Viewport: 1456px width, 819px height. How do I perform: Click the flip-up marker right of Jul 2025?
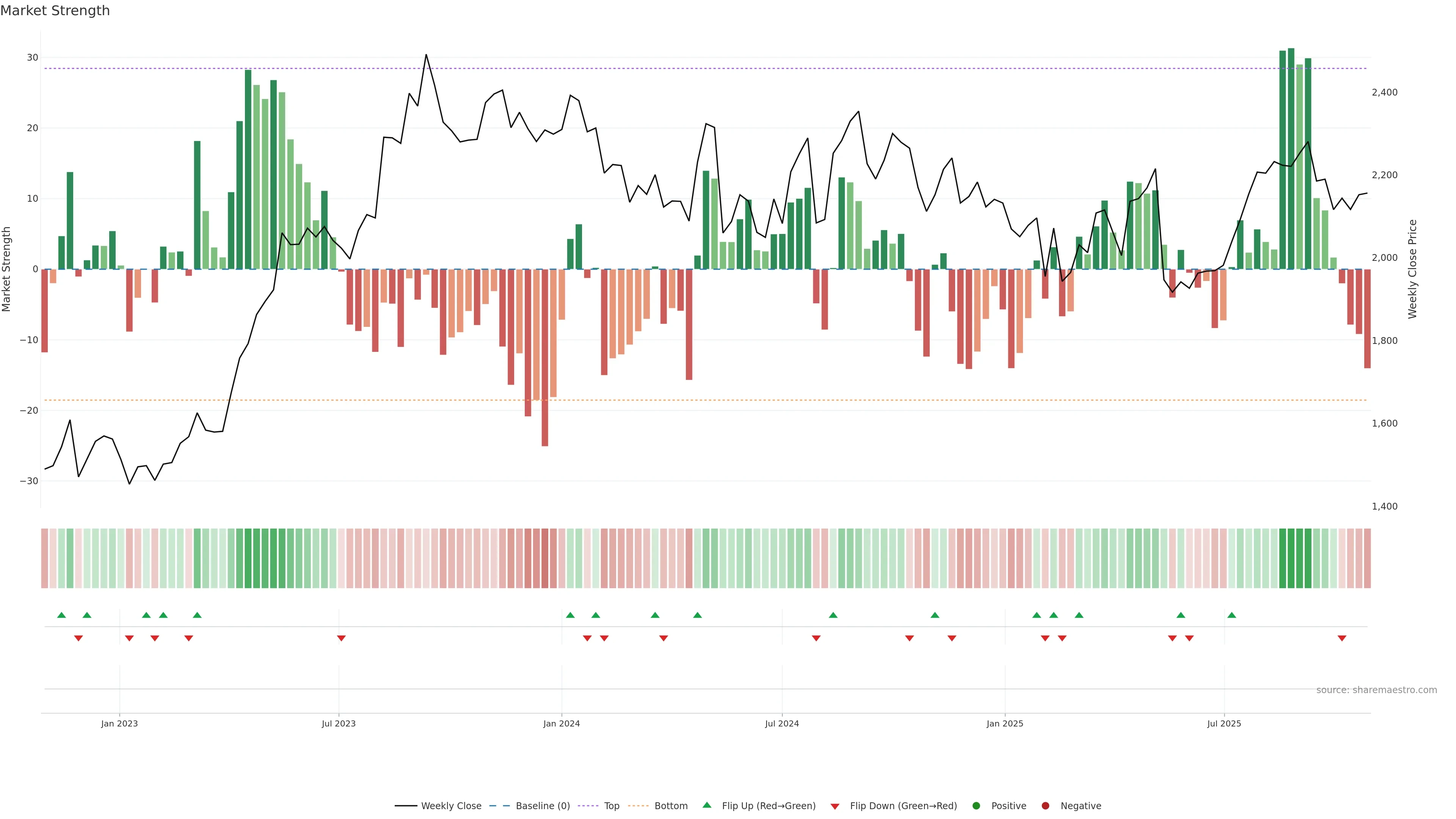pos(1232,615)
